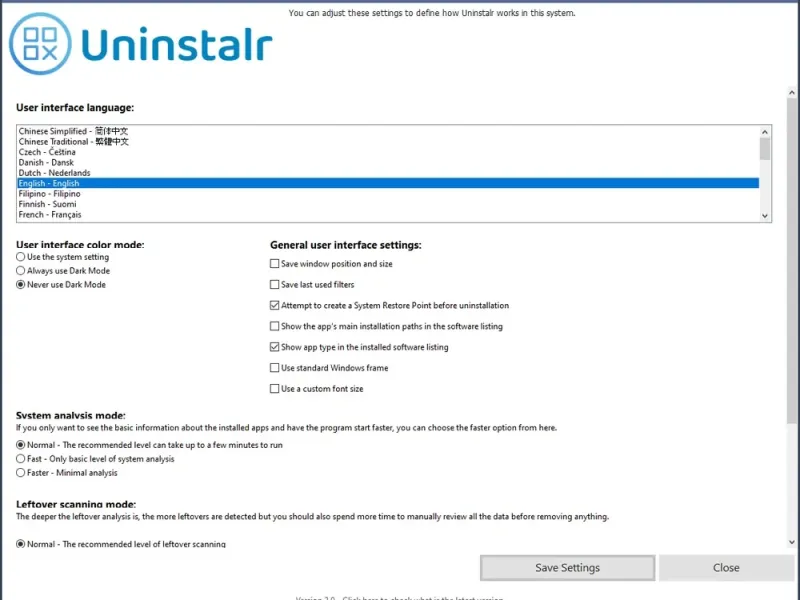Click main page scroll-up arrow

point(792,92)
